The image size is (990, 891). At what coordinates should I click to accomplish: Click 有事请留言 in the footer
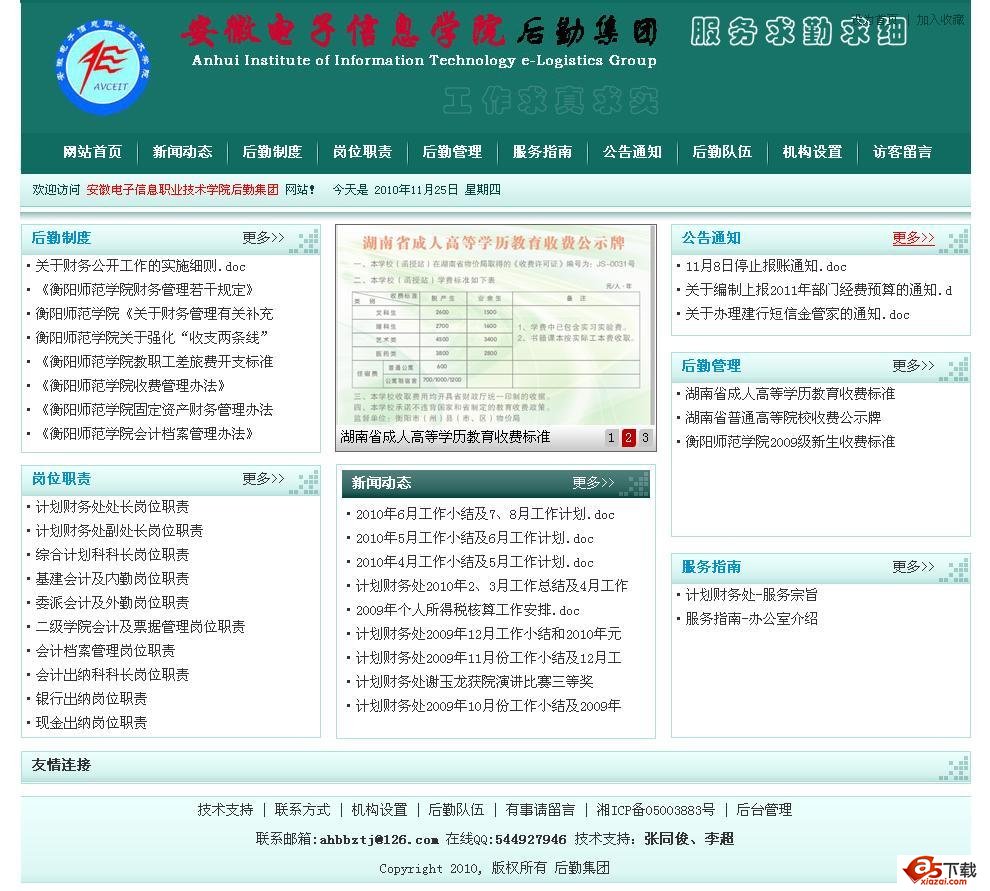[540, 810]
